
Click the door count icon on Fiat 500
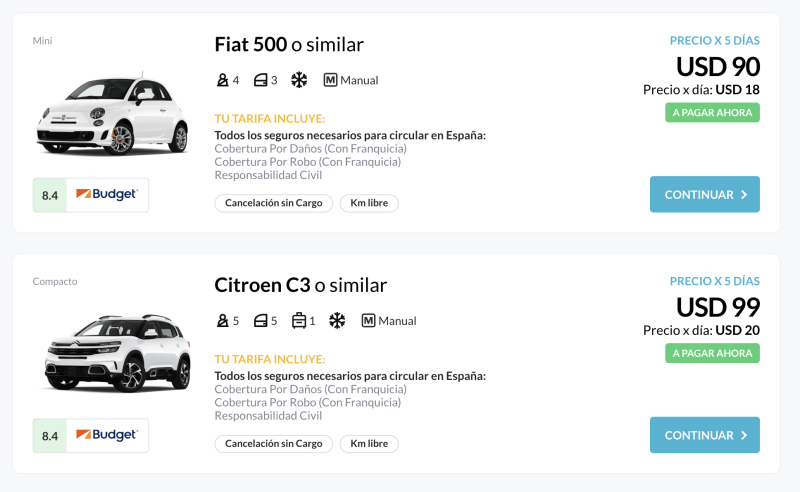pyautogui.click(x=261, y=80)
